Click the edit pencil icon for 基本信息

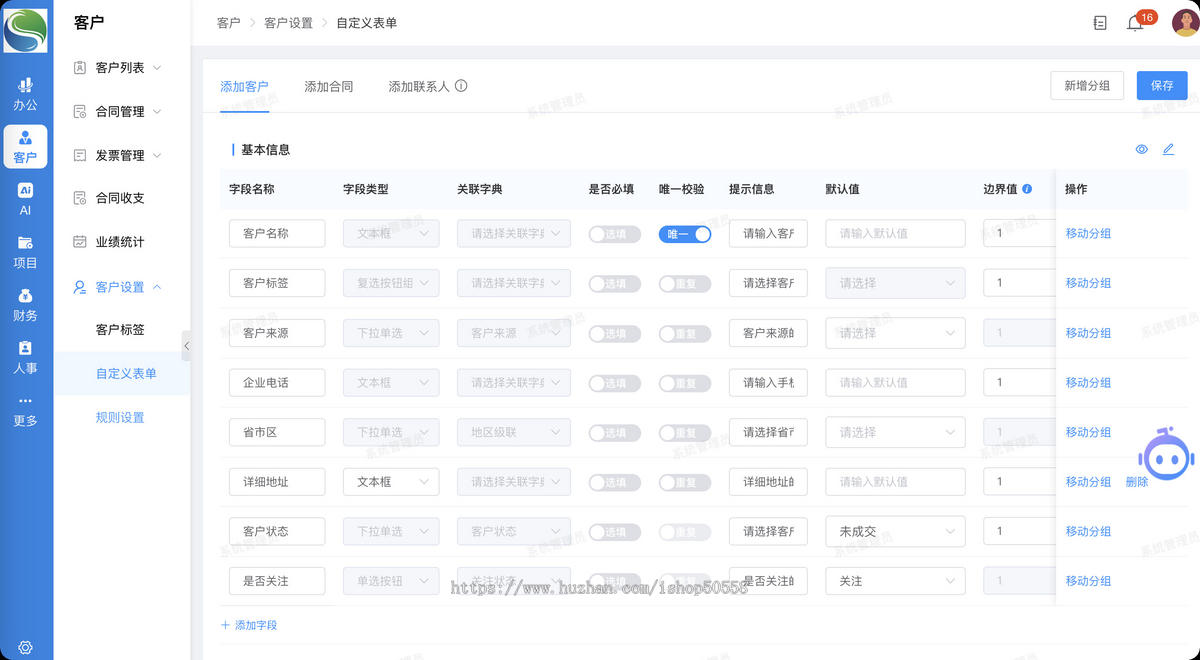1168,149
